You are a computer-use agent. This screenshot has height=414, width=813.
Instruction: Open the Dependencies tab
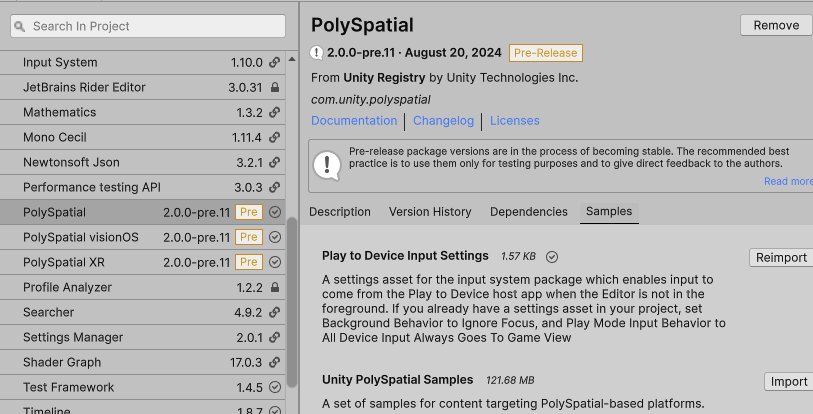coord(528,212)
